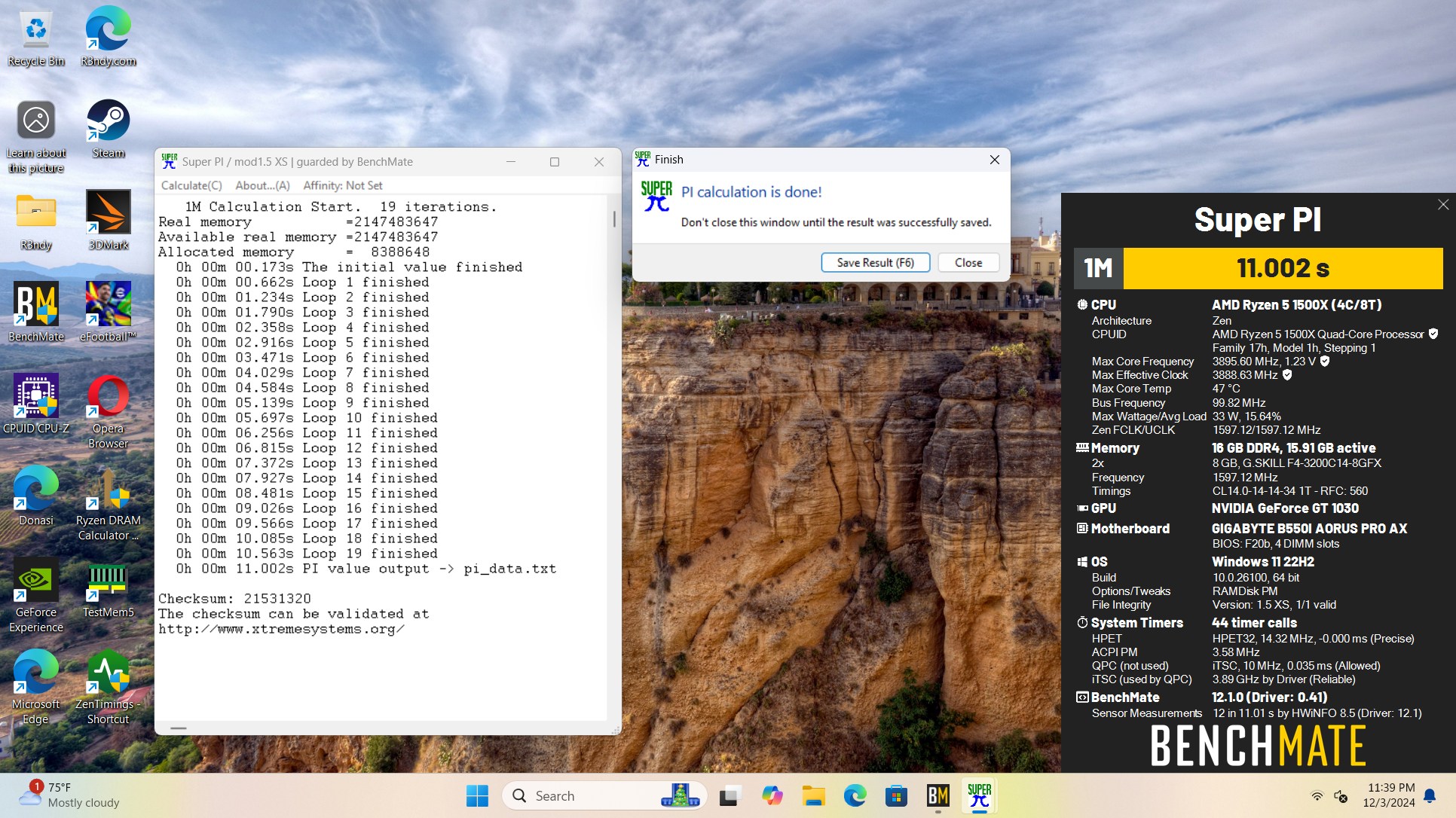Open Copilot from the taskbar

point(772,796)
